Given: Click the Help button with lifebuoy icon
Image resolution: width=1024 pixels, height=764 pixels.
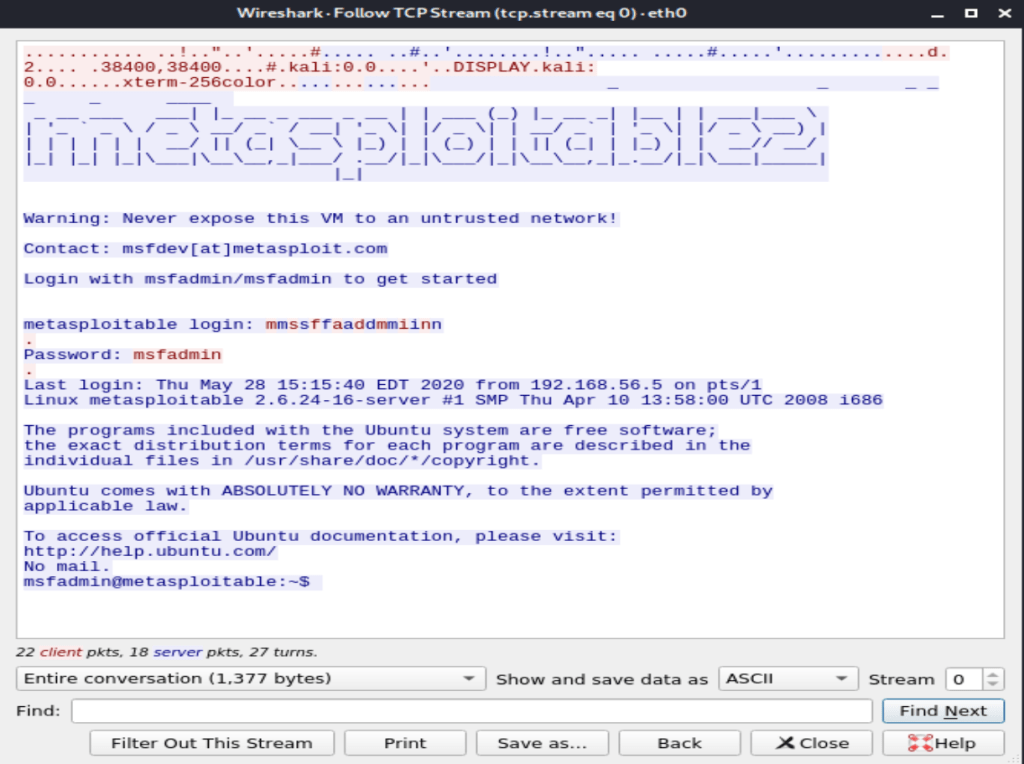Looking at the screenshot, I should tap(941, 743).
